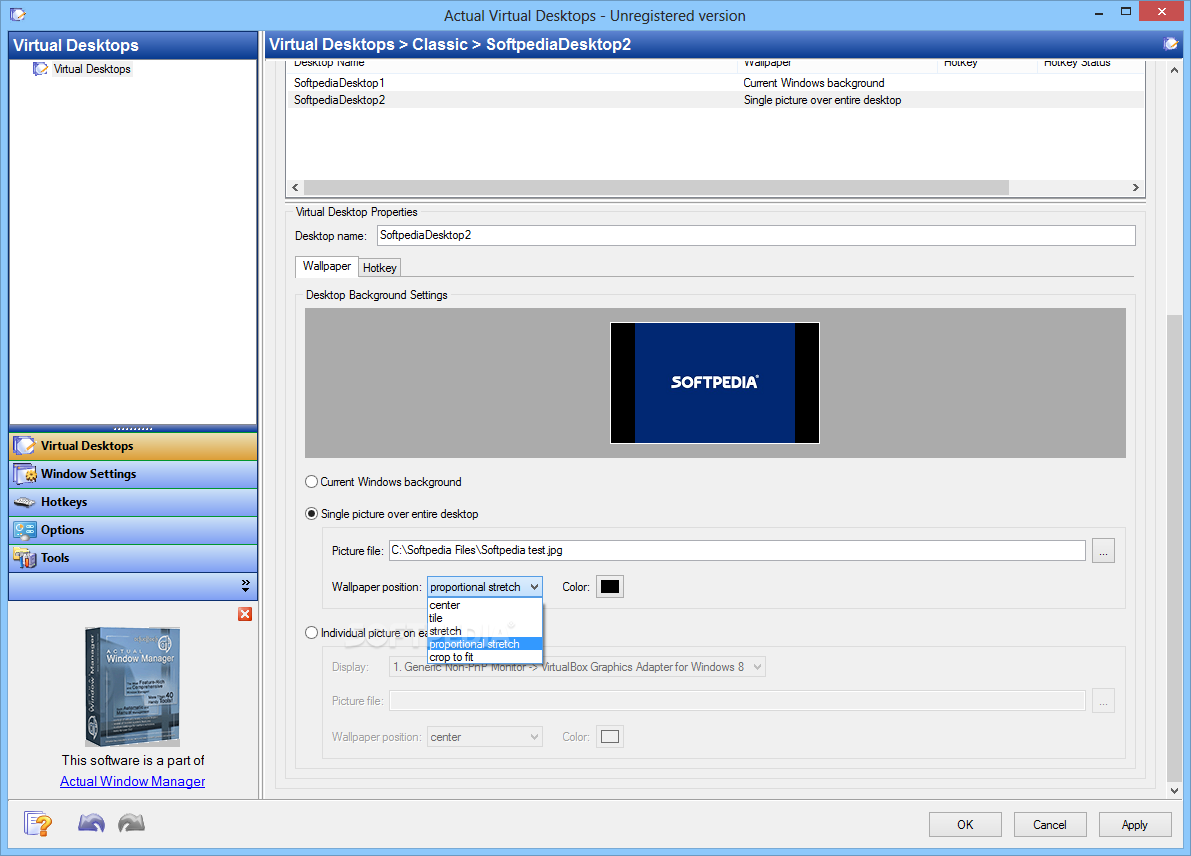Click the 'Current Windows background' wallpaper cell
The width and height of the screenshot is (1191, 856).
[813, 83]
